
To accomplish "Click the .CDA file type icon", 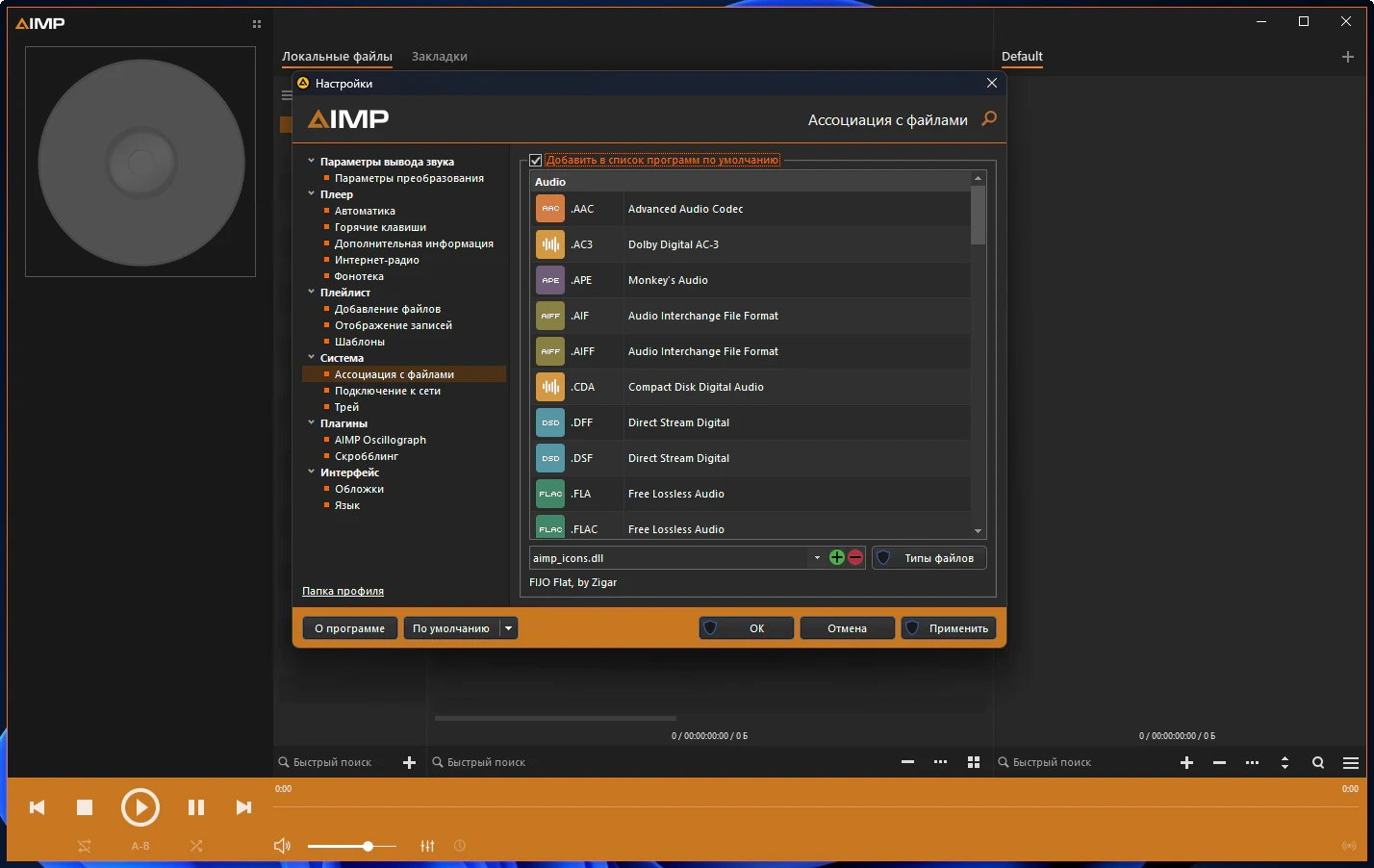I will tap(550, 387).
